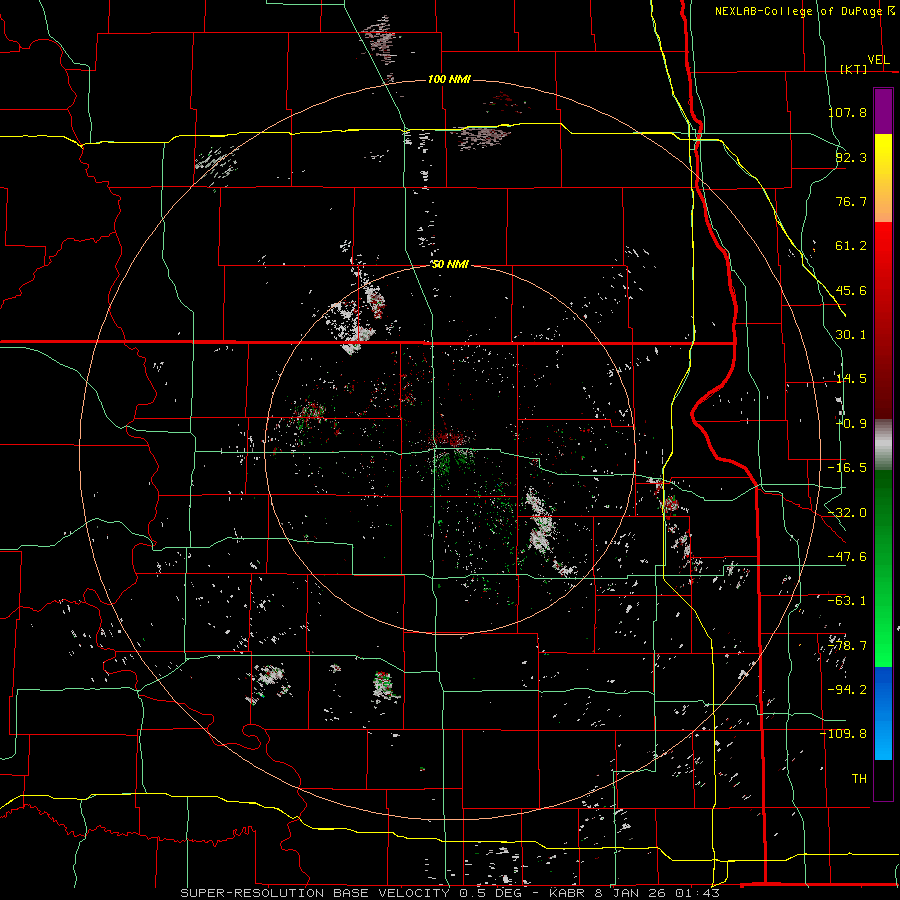900x900 pixels.
Task: Click the [KT] units label
Action: click(854, 69)
